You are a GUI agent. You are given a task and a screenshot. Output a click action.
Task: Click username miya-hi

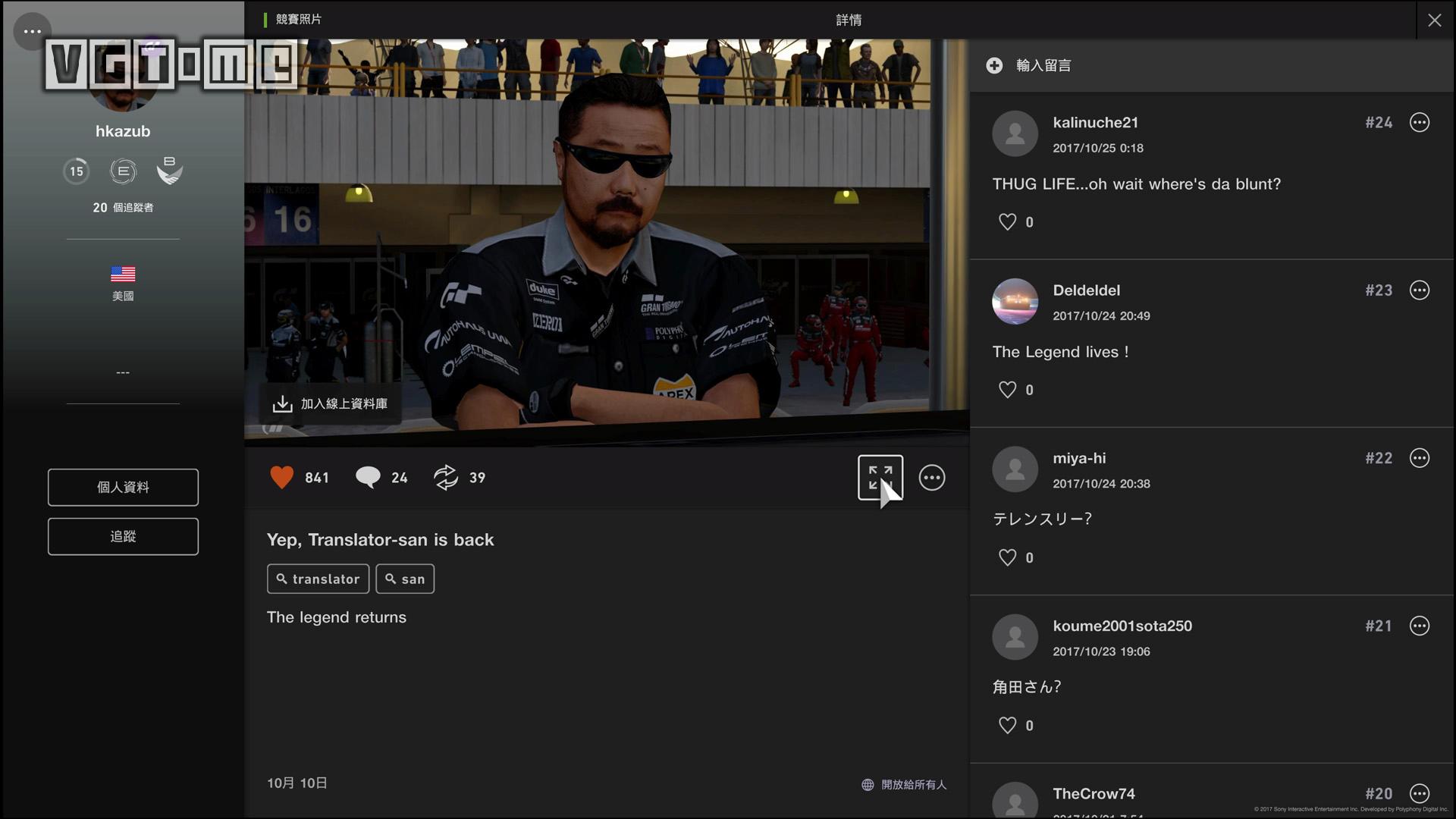(1079, 458)
